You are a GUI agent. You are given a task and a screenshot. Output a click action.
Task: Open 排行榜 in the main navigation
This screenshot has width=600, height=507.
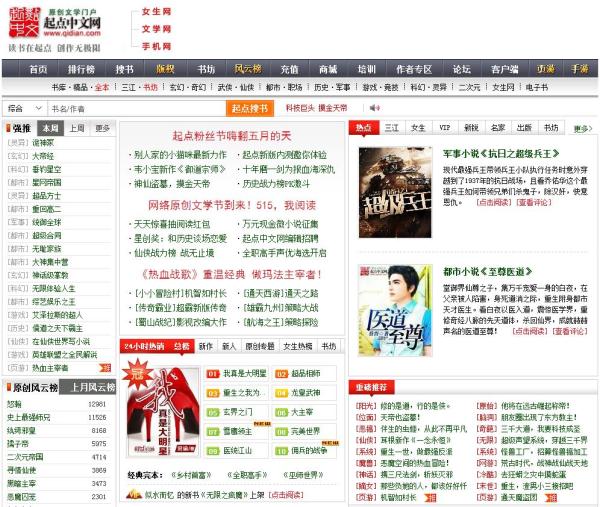(x=81, y=69)
